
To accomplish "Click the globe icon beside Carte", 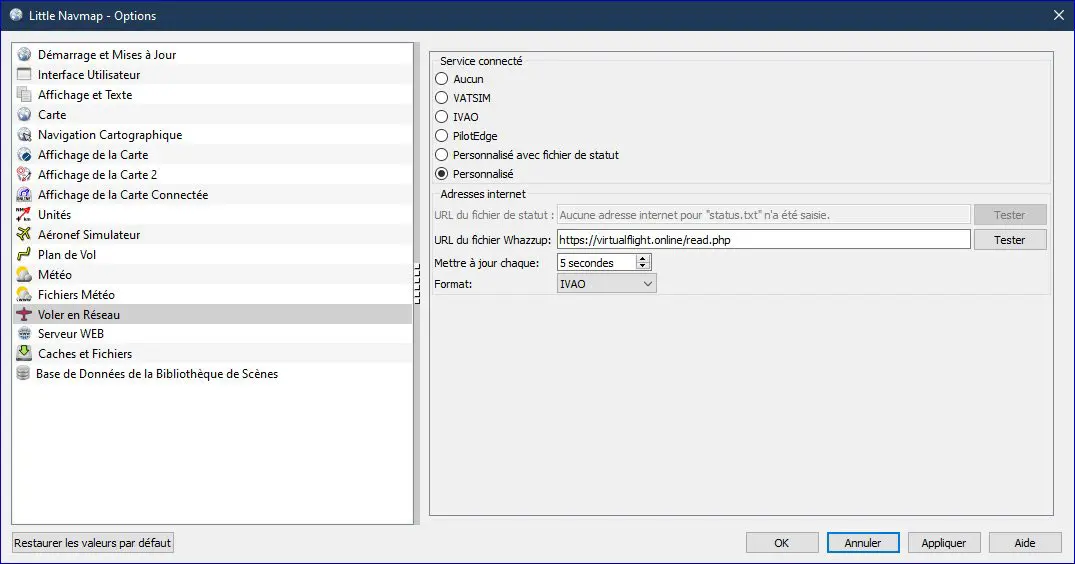I will 24,114.
